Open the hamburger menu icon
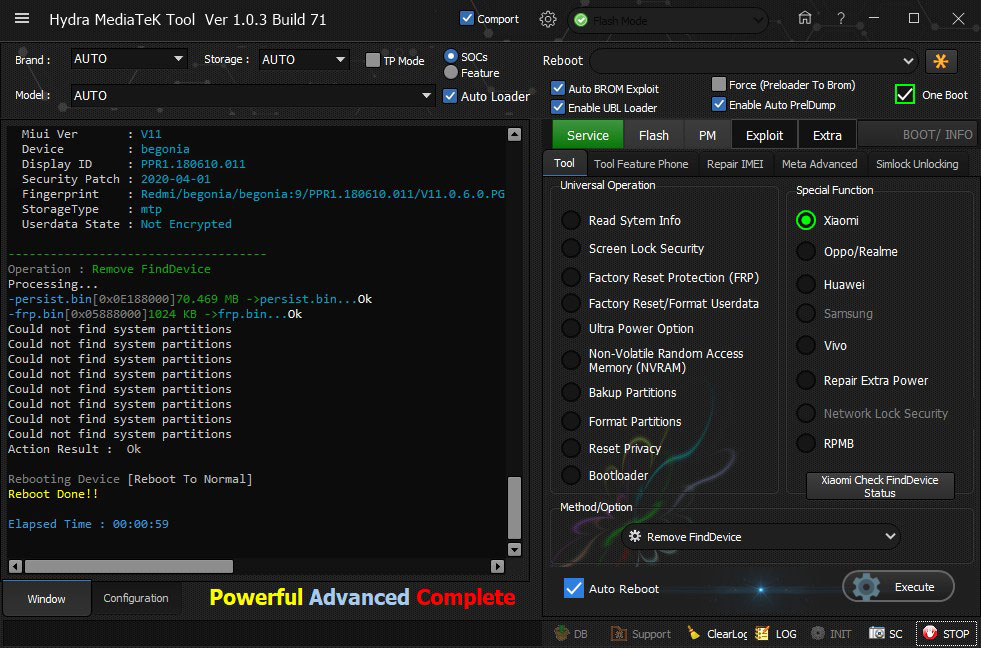Viewport: 981px width, 648px height. point(22,19)
